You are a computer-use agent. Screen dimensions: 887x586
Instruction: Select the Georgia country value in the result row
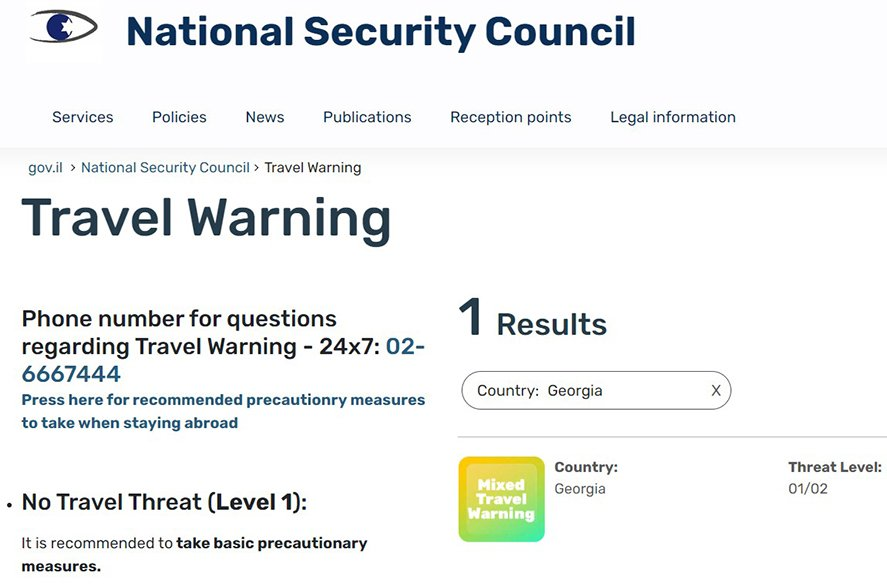click(580, 489)
